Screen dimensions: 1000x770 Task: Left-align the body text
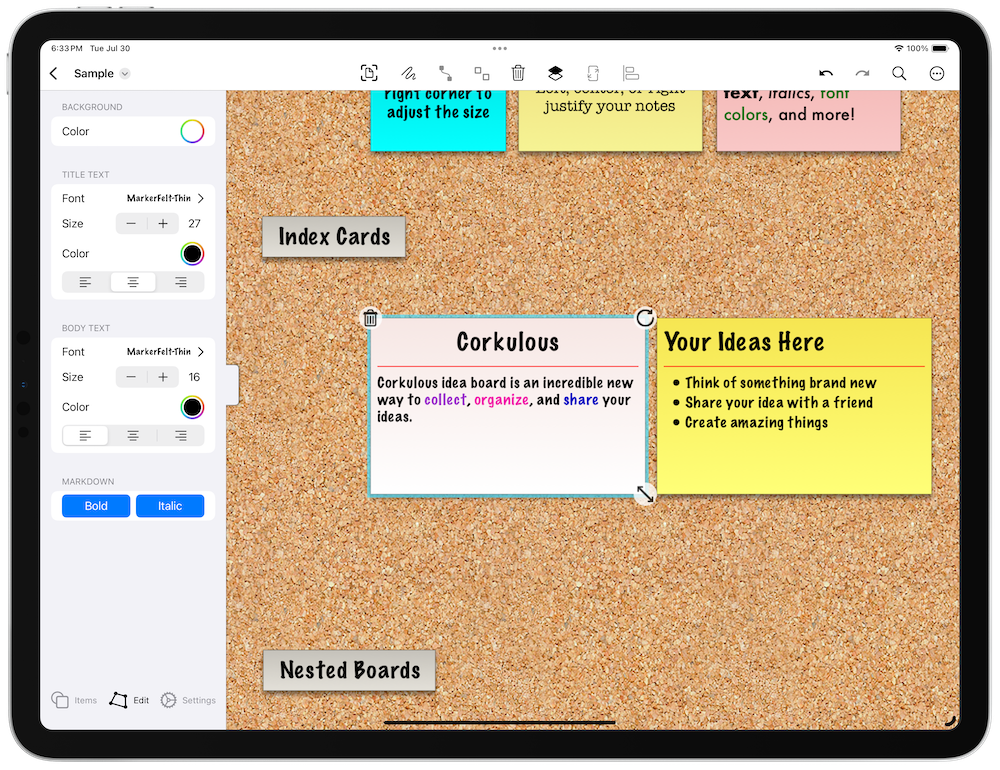tap(85, 436)
